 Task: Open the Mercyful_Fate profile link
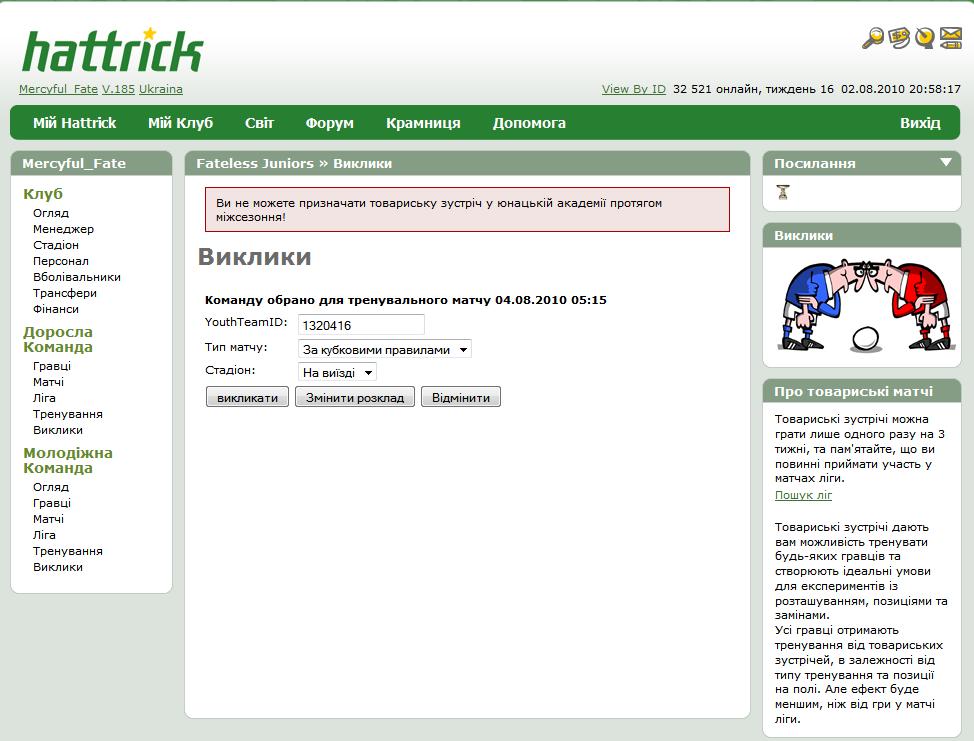pyautogui.click(x=58, y=89)
